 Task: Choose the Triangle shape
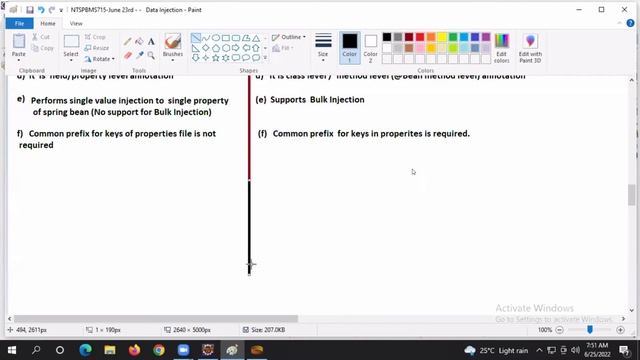click(x=256, y=38)
